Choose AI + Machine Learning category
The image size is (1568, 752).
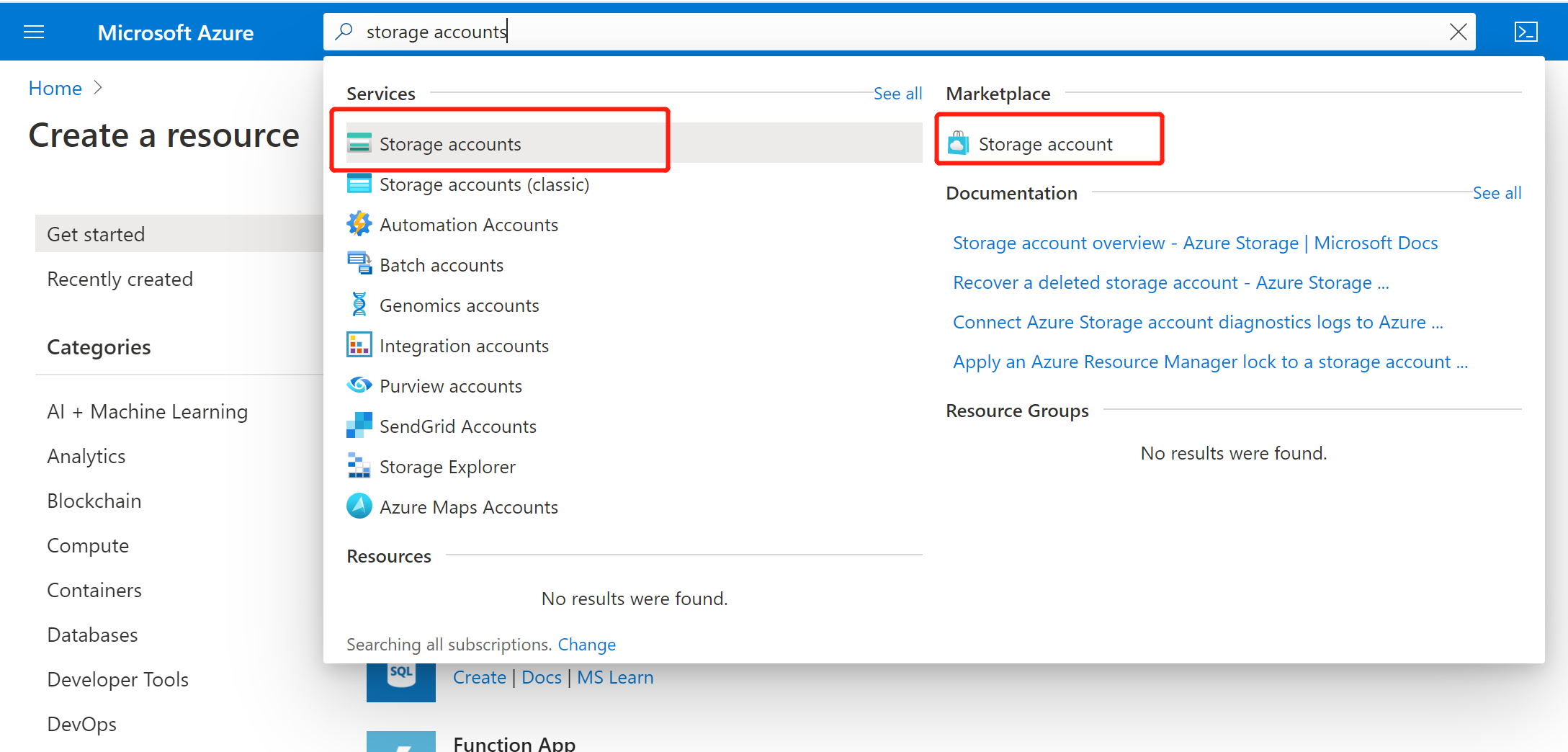click(147, 411)
